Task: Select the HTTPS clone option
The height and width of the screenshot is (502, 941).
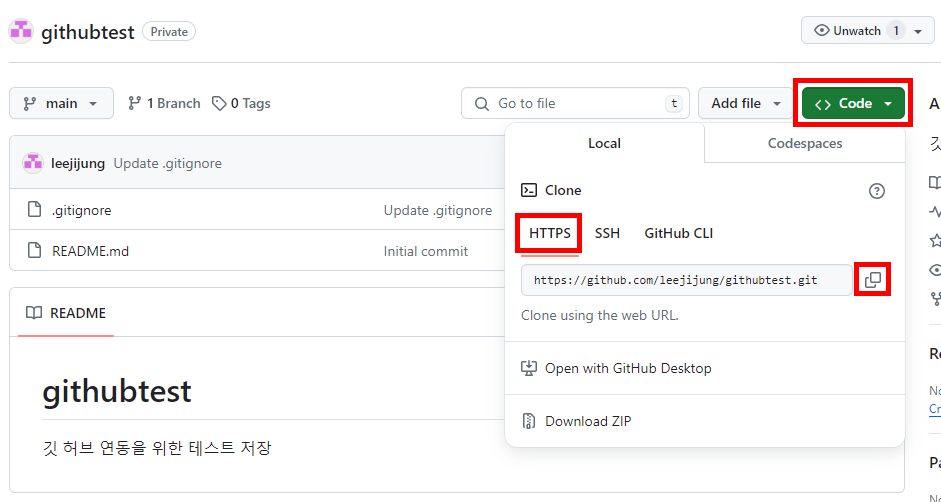Action: point(549,233)
